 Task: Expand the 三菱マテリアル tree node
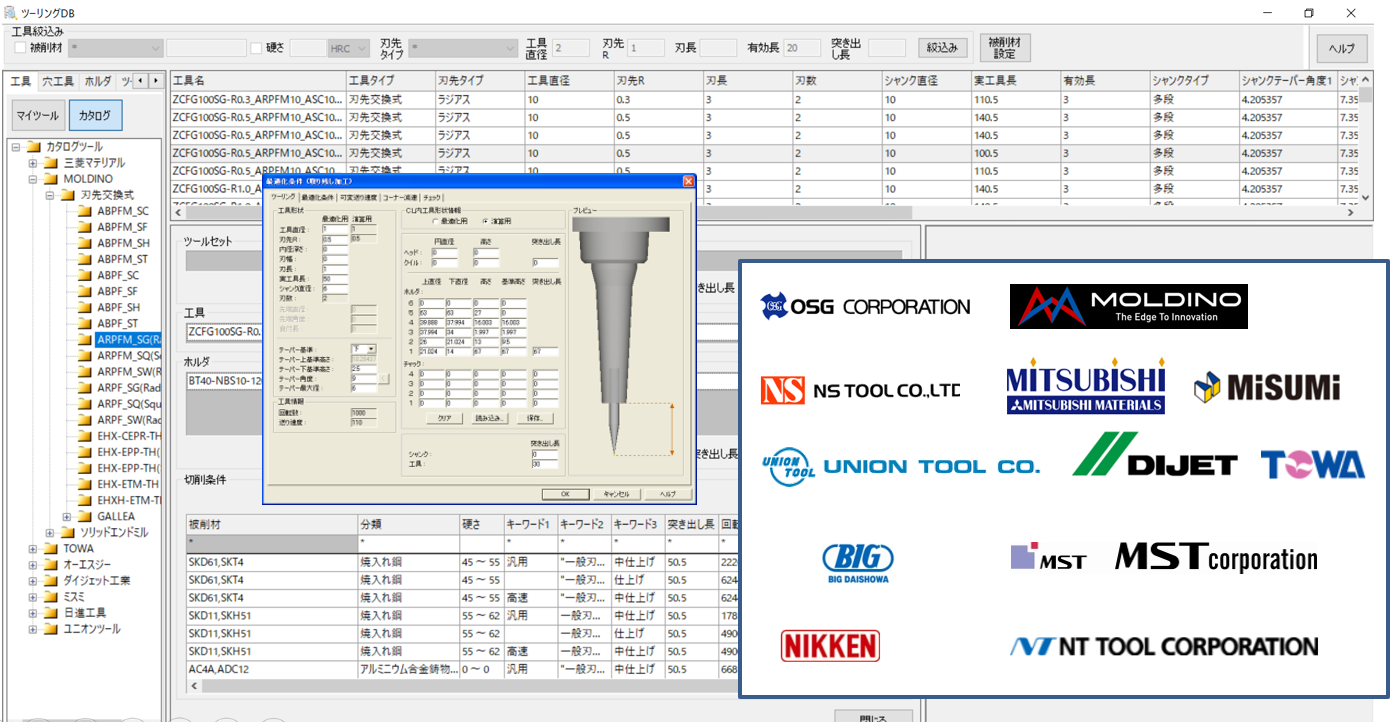[33, 163]
